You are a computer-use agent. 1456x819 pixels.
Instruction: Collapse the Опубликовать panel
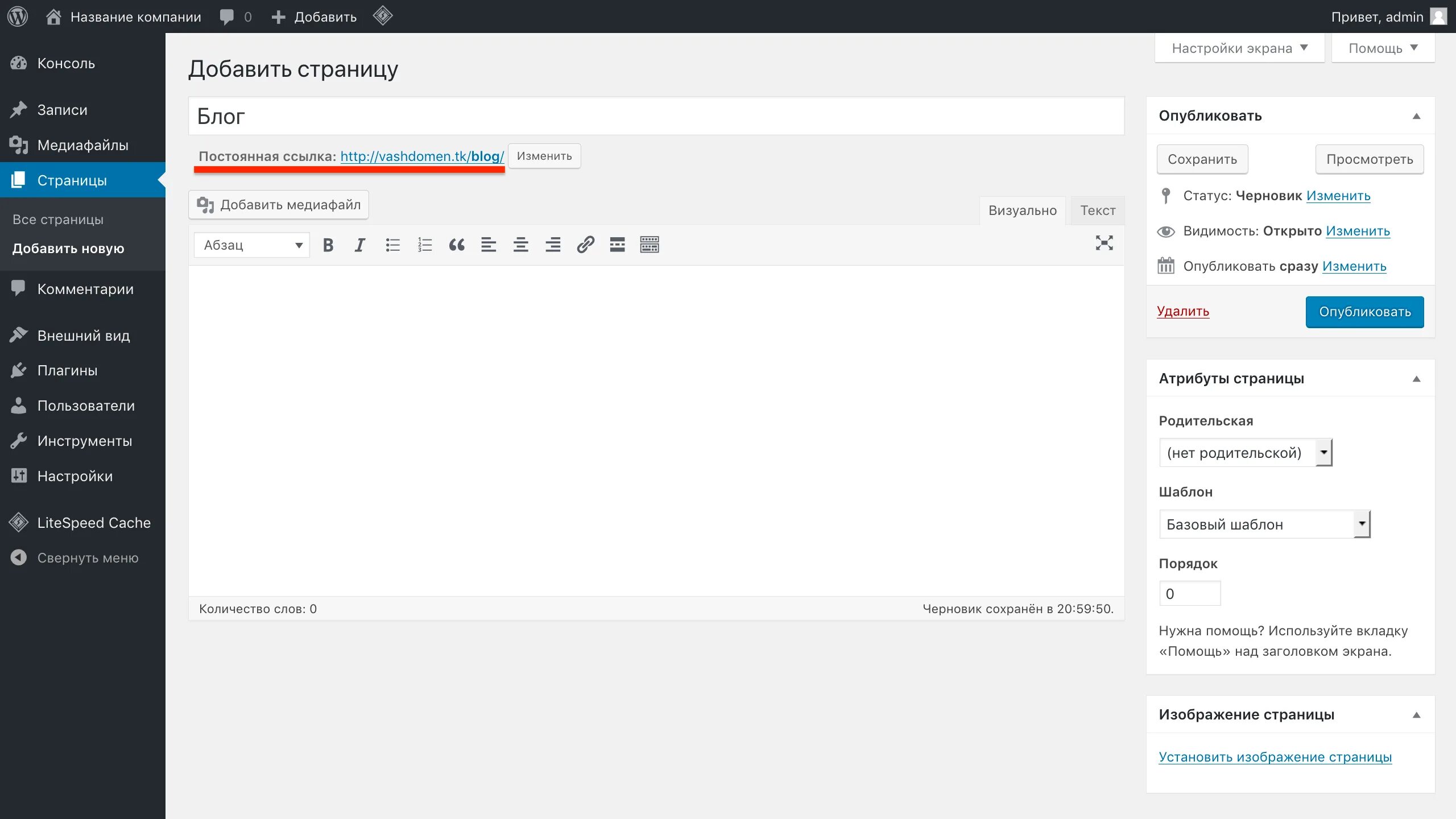(1417, 116)
